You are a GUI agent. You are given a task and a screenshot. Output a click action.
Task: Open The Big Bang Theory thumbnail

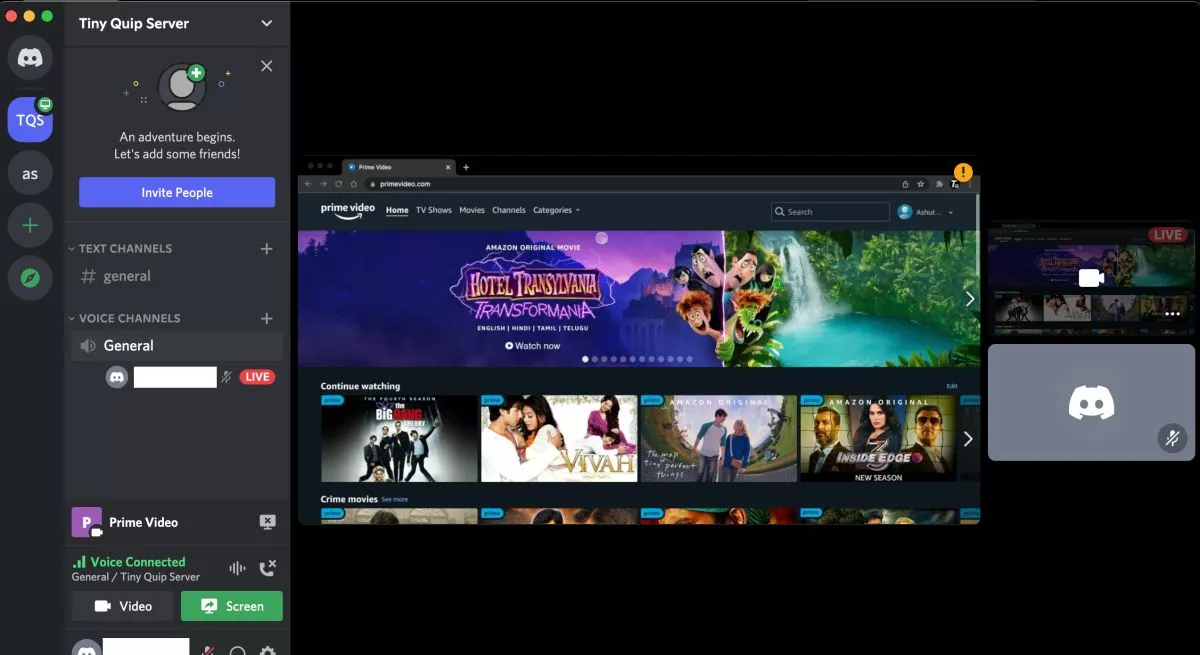[399, 439]
